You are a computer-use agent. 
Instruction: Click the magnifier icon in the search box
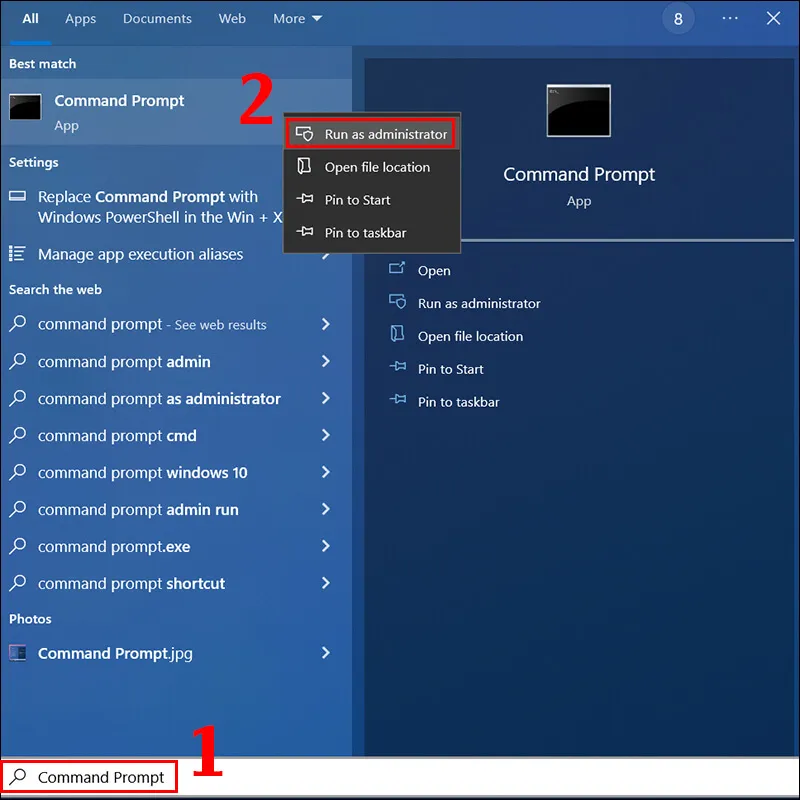[x=18, y=777]
